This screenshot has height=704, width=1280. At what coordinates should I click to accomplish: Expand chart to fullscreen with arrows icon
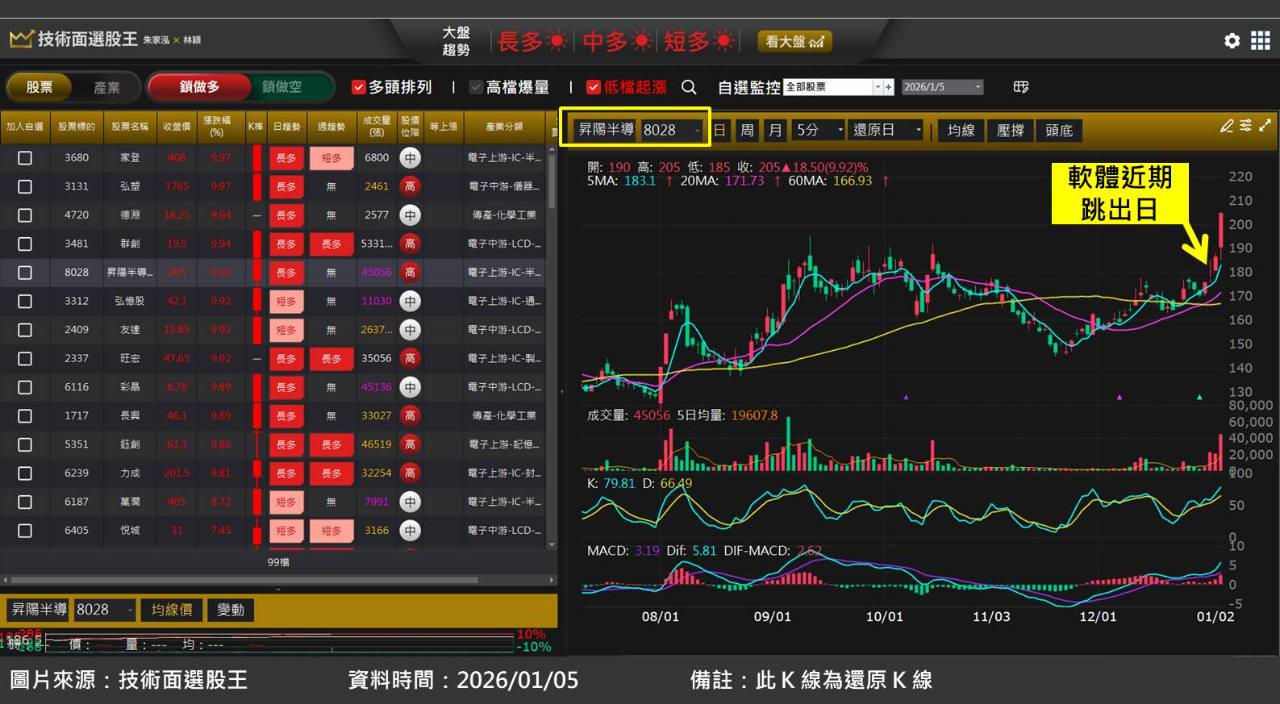click(x=1265, y=126)
